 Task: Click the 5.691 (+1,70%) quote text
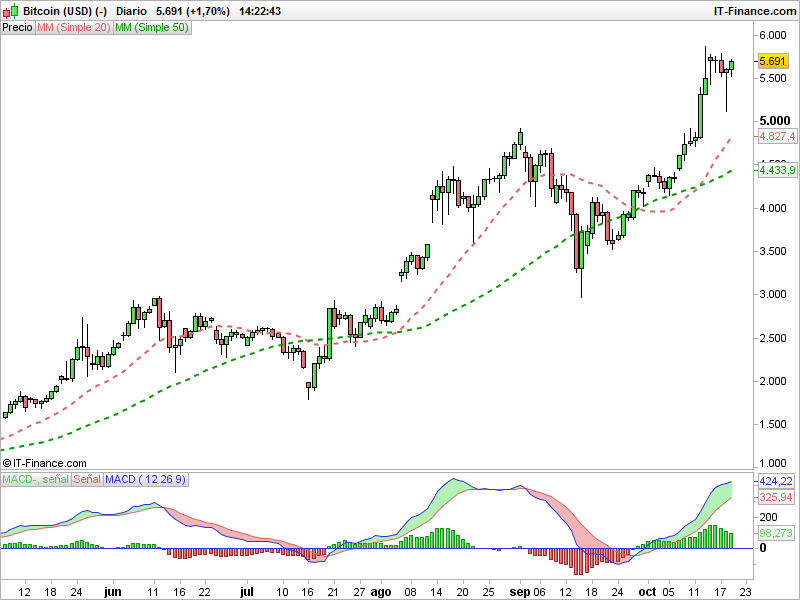pyautogui.click(x=193, y=11)
